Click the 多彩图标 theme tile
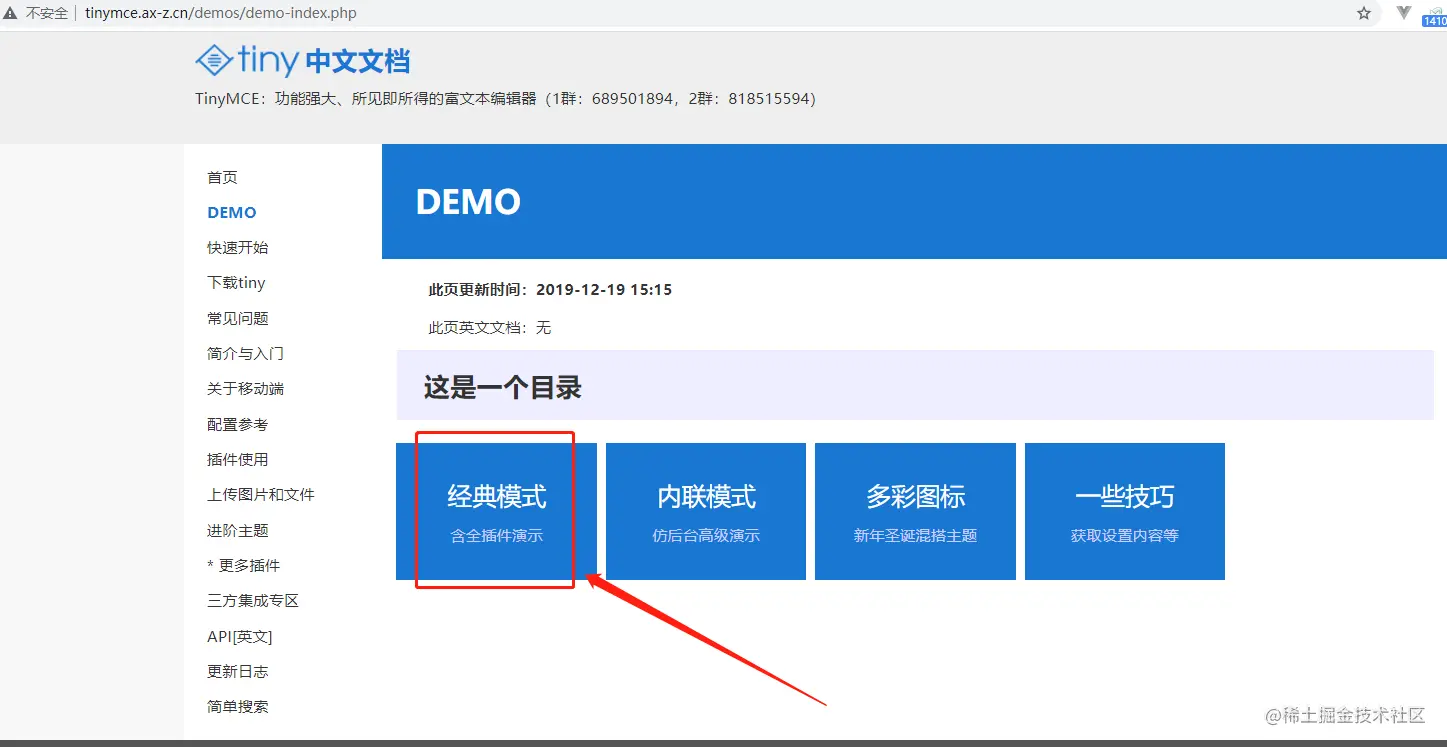This screenshot has width=1447, height=747. (x=915, y=510)
